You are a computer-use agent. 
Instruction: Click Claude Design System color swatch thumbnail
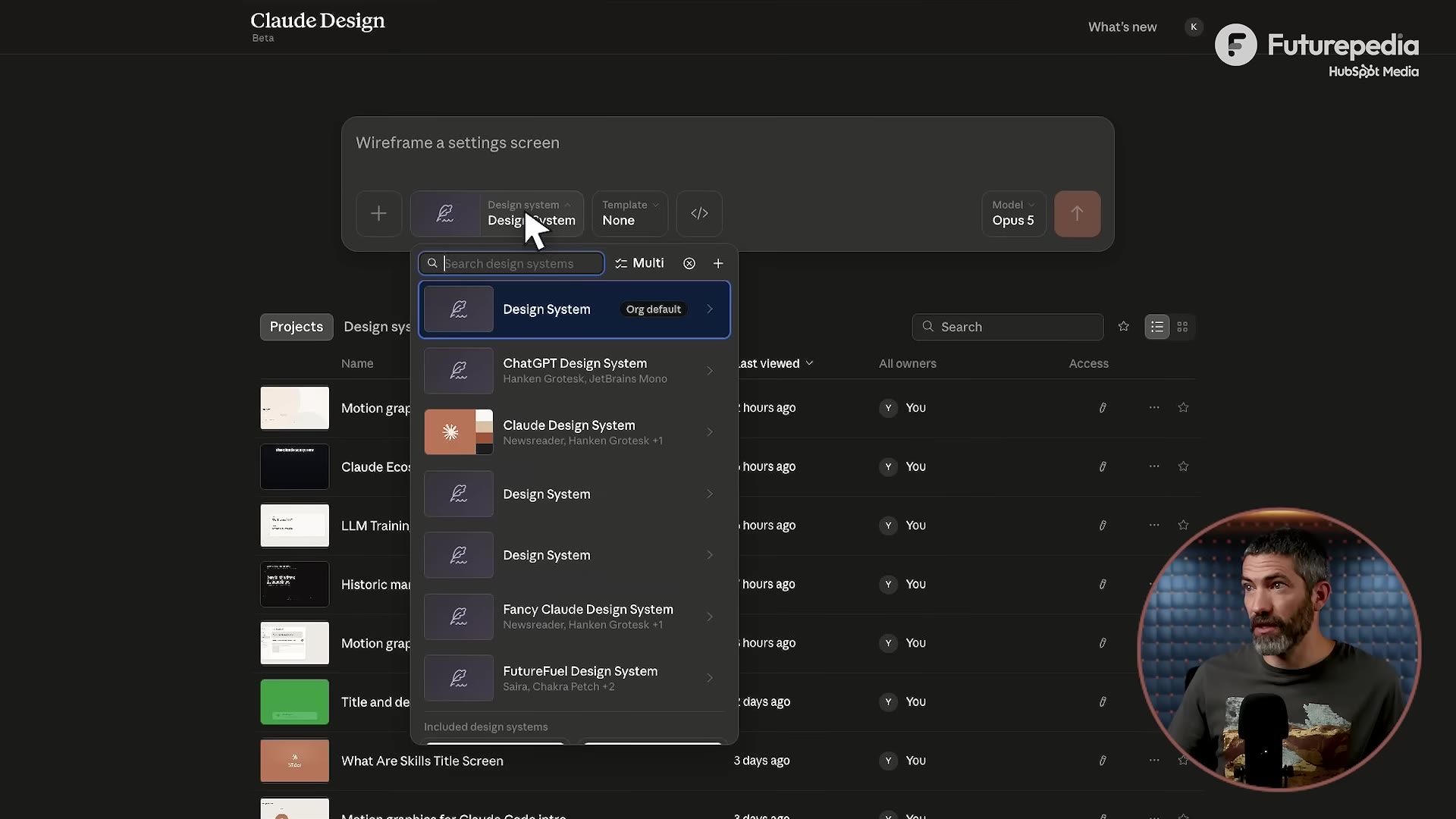[x=459, y=432]
